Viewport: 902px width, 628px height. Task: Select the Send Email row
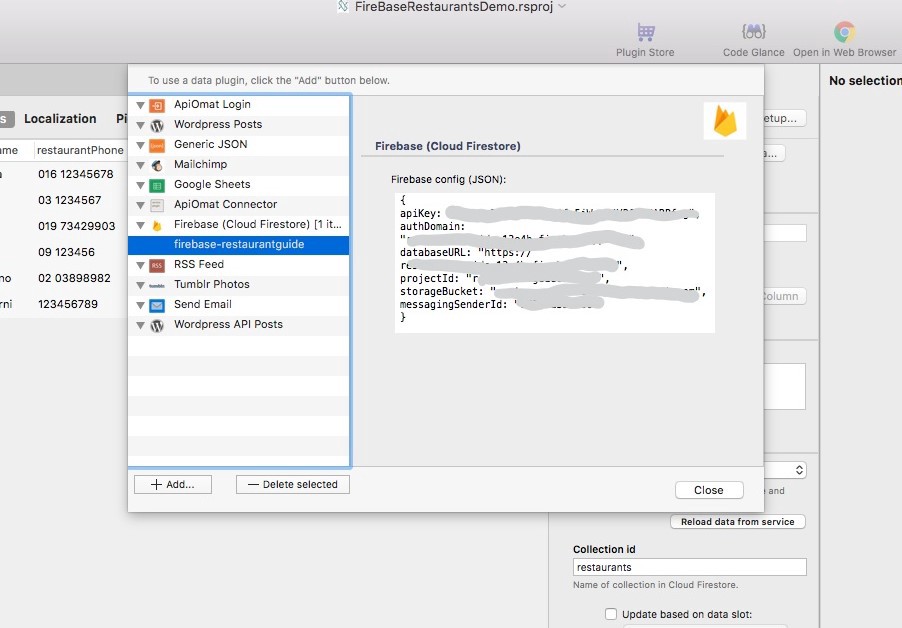[239, 305]
